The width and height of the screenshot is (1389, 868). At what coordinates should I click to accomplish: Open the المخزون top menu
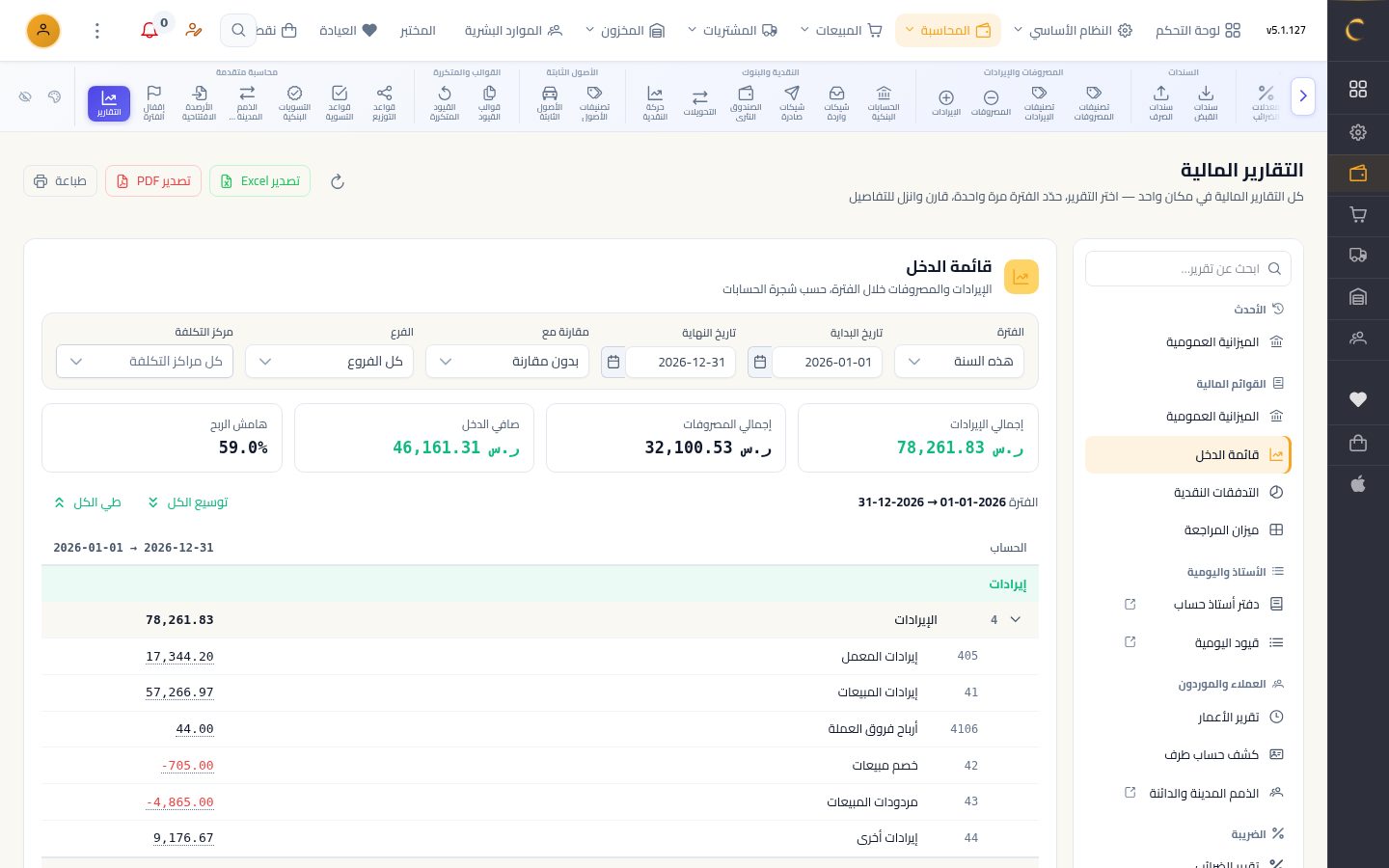[x=625, y=31]
